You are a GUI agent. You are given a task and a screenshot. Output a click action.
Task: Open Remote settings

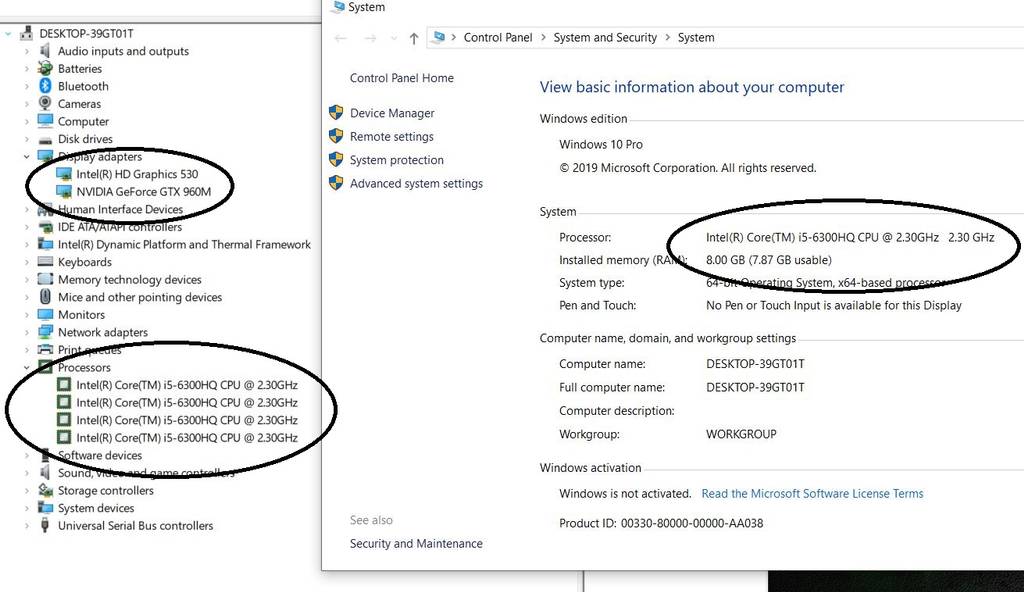coord(392,137)
